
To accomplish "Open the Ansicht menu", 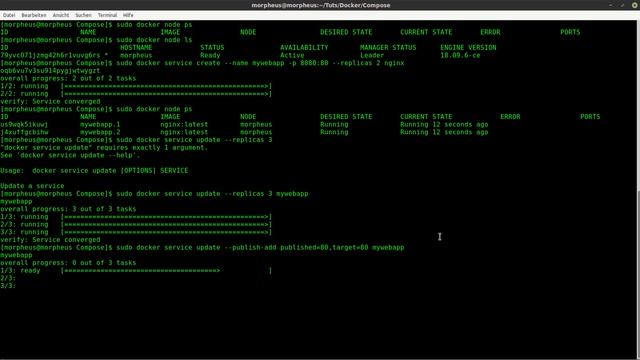I will point(61,15).
